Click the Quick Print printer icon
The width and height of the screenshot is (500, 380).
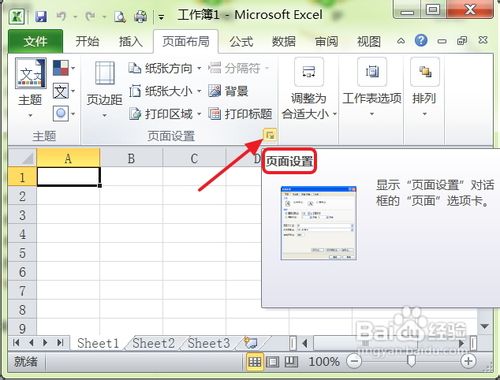coord(140,16)
